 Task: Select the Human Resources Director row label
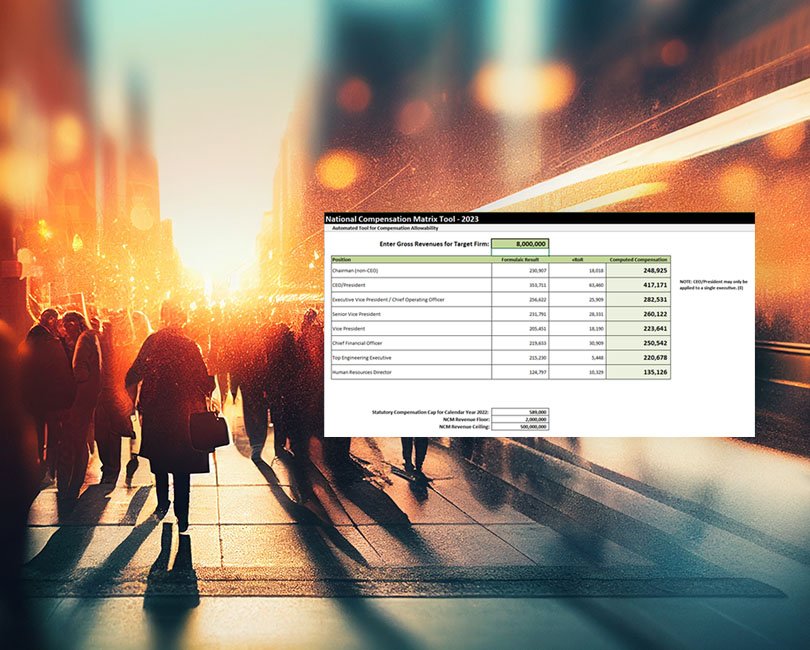tap(411, 372)
